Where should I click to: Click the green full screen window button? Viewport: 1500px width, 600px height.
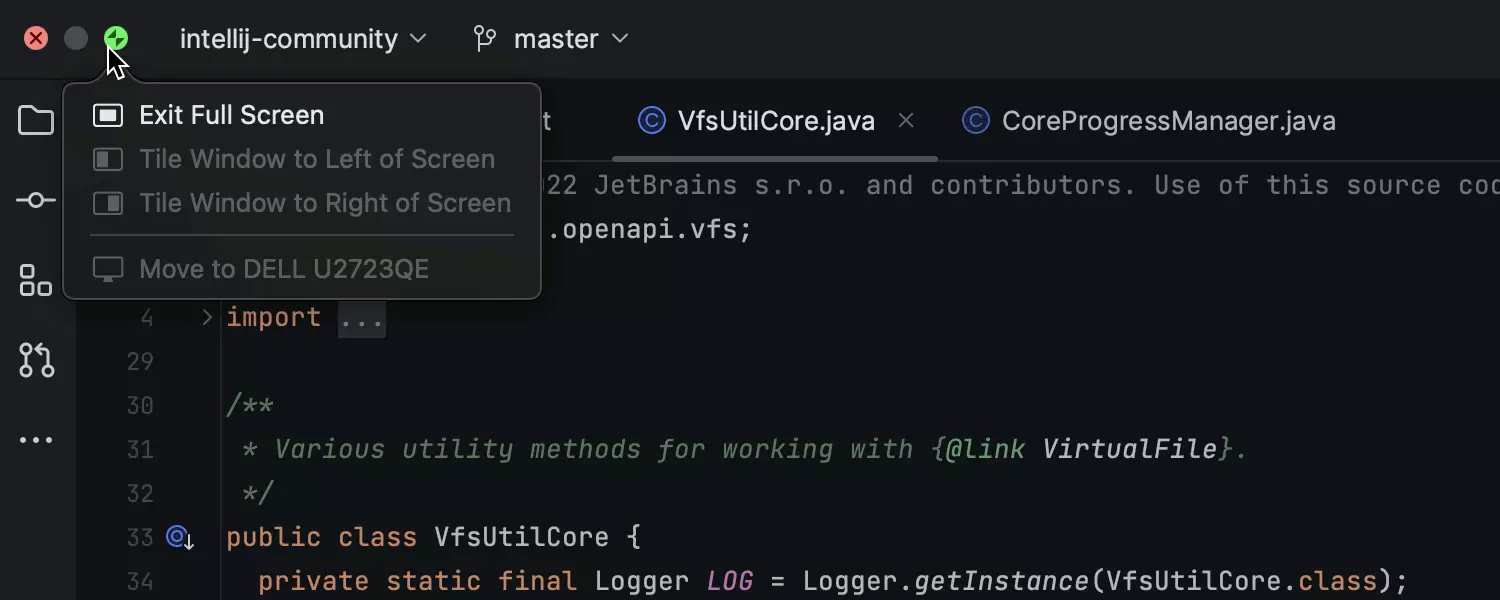pos(116,39)
